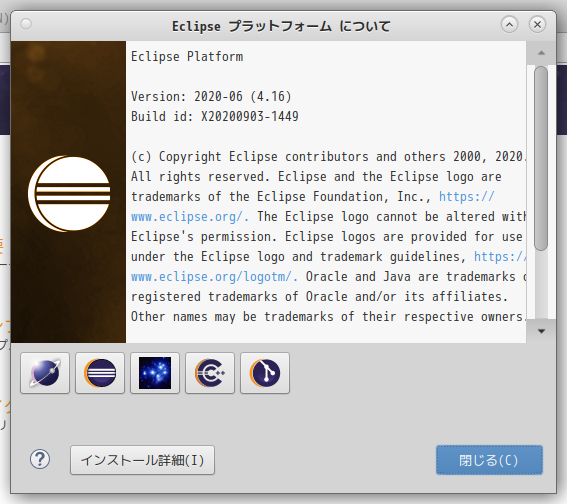Image resolution: width=567 pixels, height=504 pixels.
Task: Click the 'Eclipse Platform' heading text
Action: pos(187,57)
